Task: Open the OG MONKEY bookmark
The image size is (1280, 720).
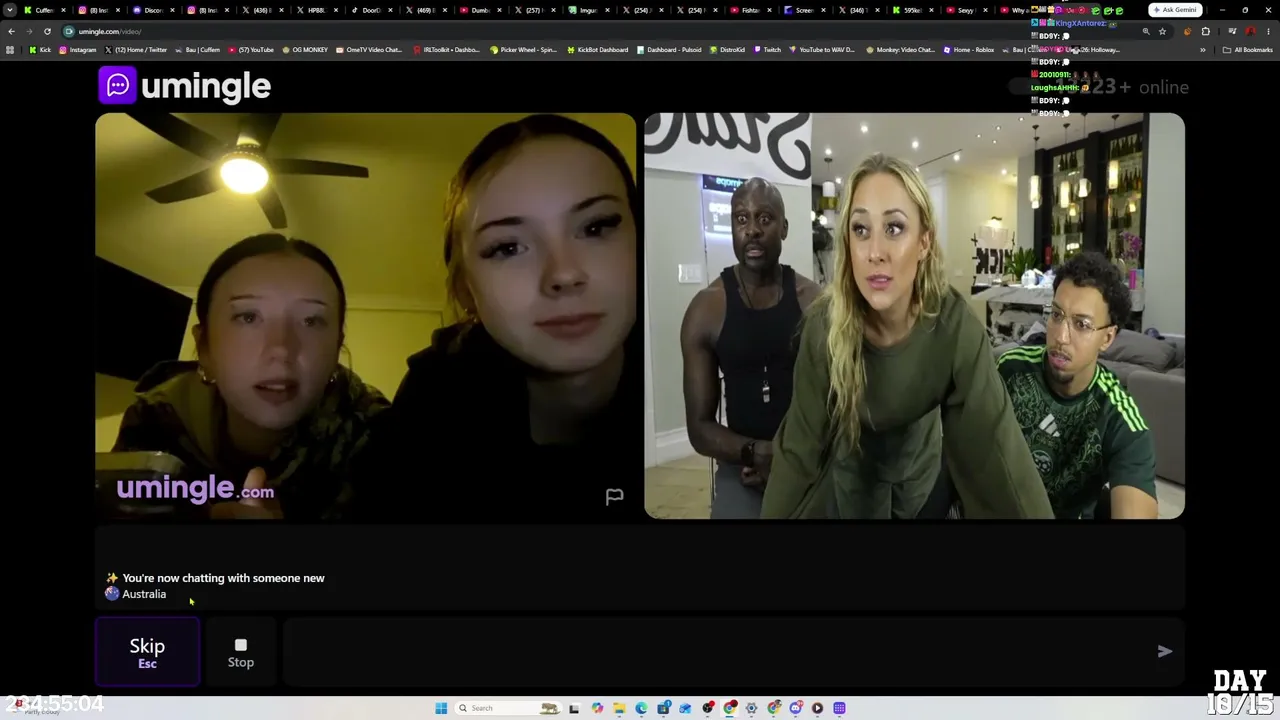Action: (x=305, y=50)
